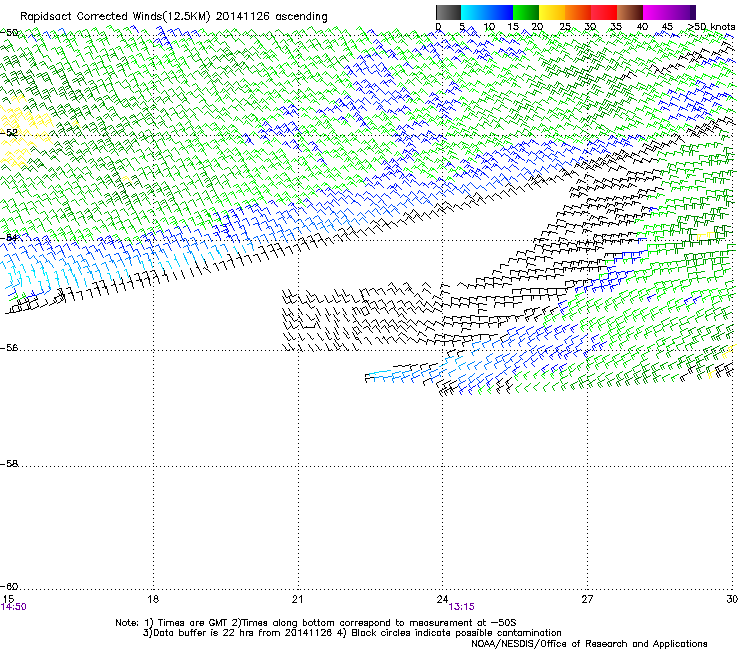The height and width of the screenshot is (650, 740).
Task: Click the purple time stamp '14:50'
Action: [13, 607]
